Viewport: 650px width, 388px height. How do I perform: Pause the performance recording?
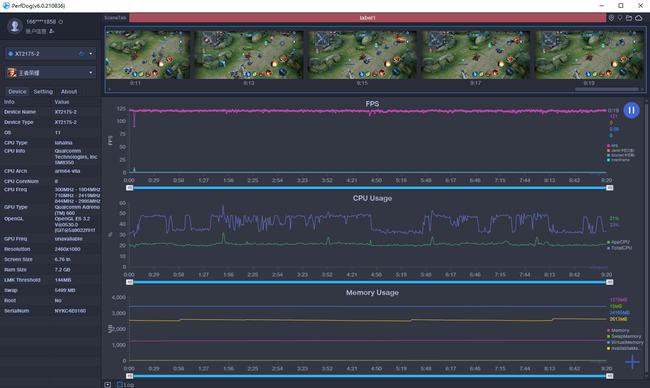(631, 110)
